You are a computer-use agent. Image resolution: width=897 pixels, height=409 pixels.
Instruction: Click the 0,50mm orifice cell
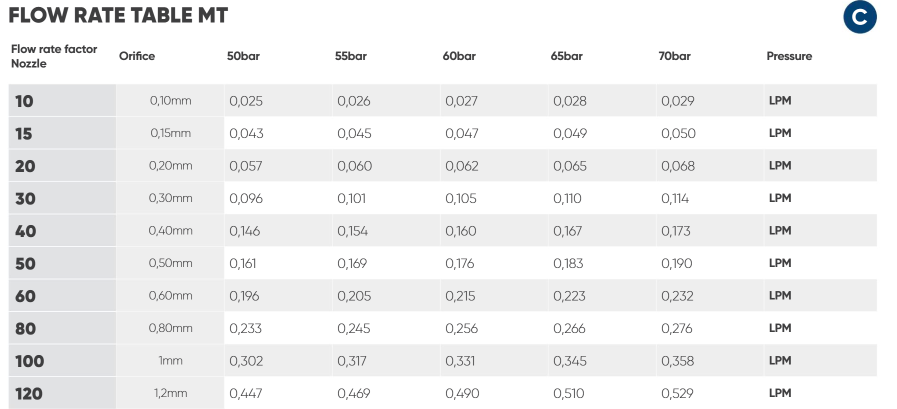point(170,263)
